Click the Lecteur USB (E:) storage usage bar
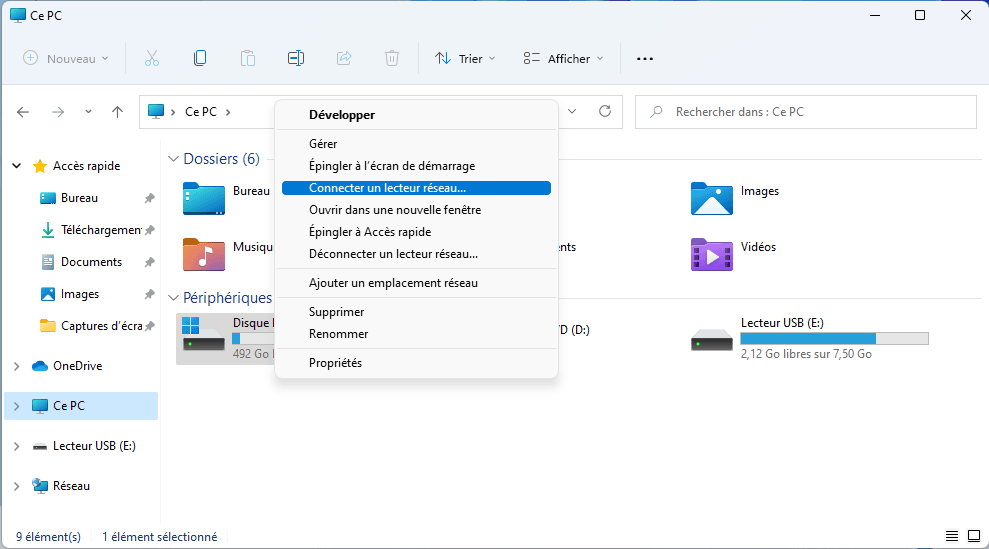Screen dimensions: 989x549 (834, 339)
